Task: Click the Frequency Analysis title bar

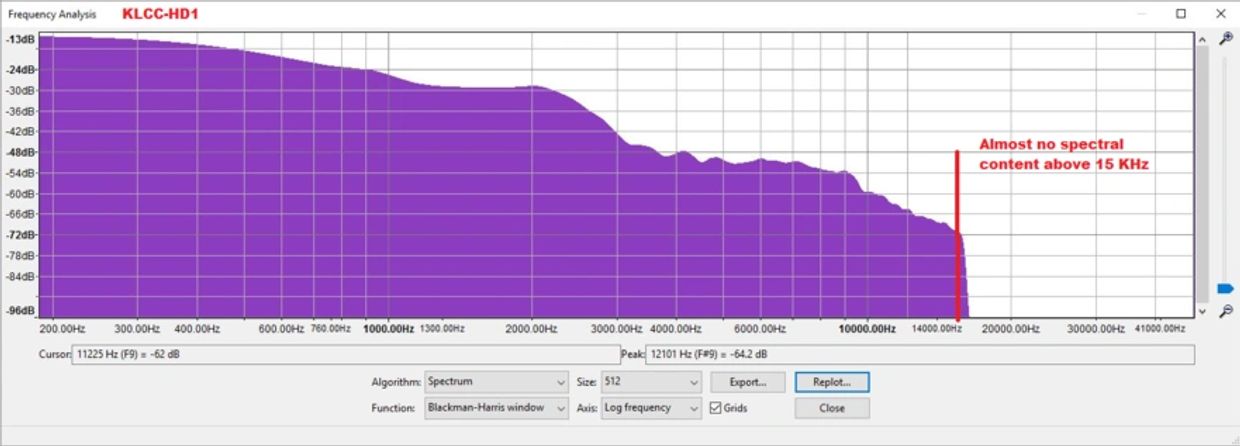Action: [600, 14]
